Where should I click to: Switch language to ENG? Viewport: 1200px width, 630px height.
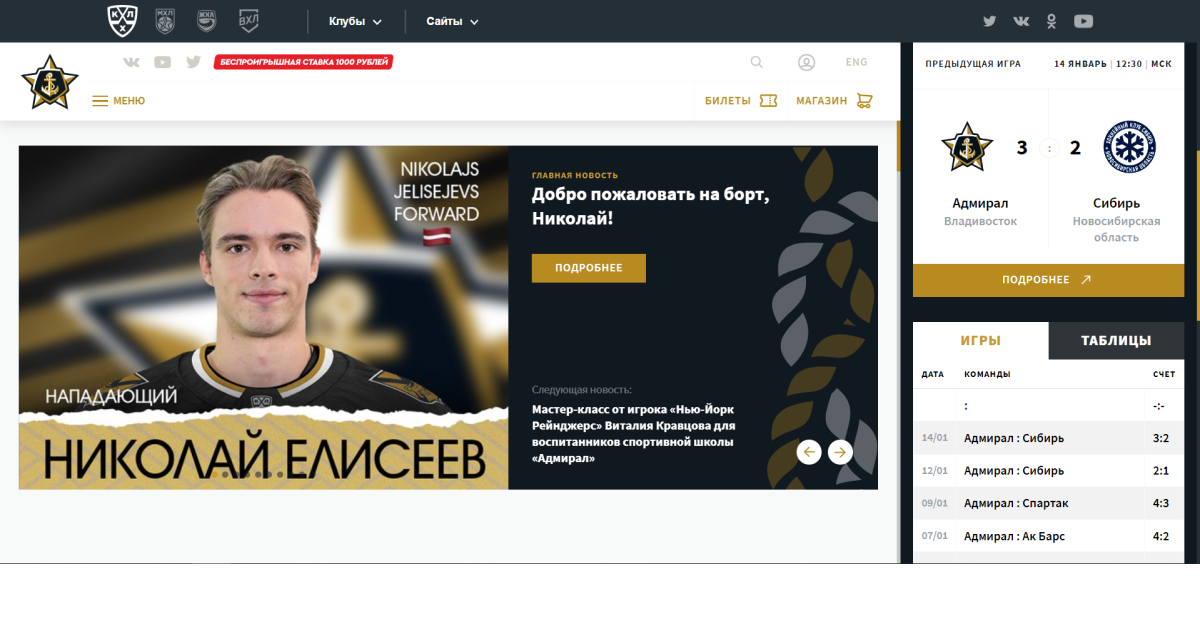click(857, 62)
